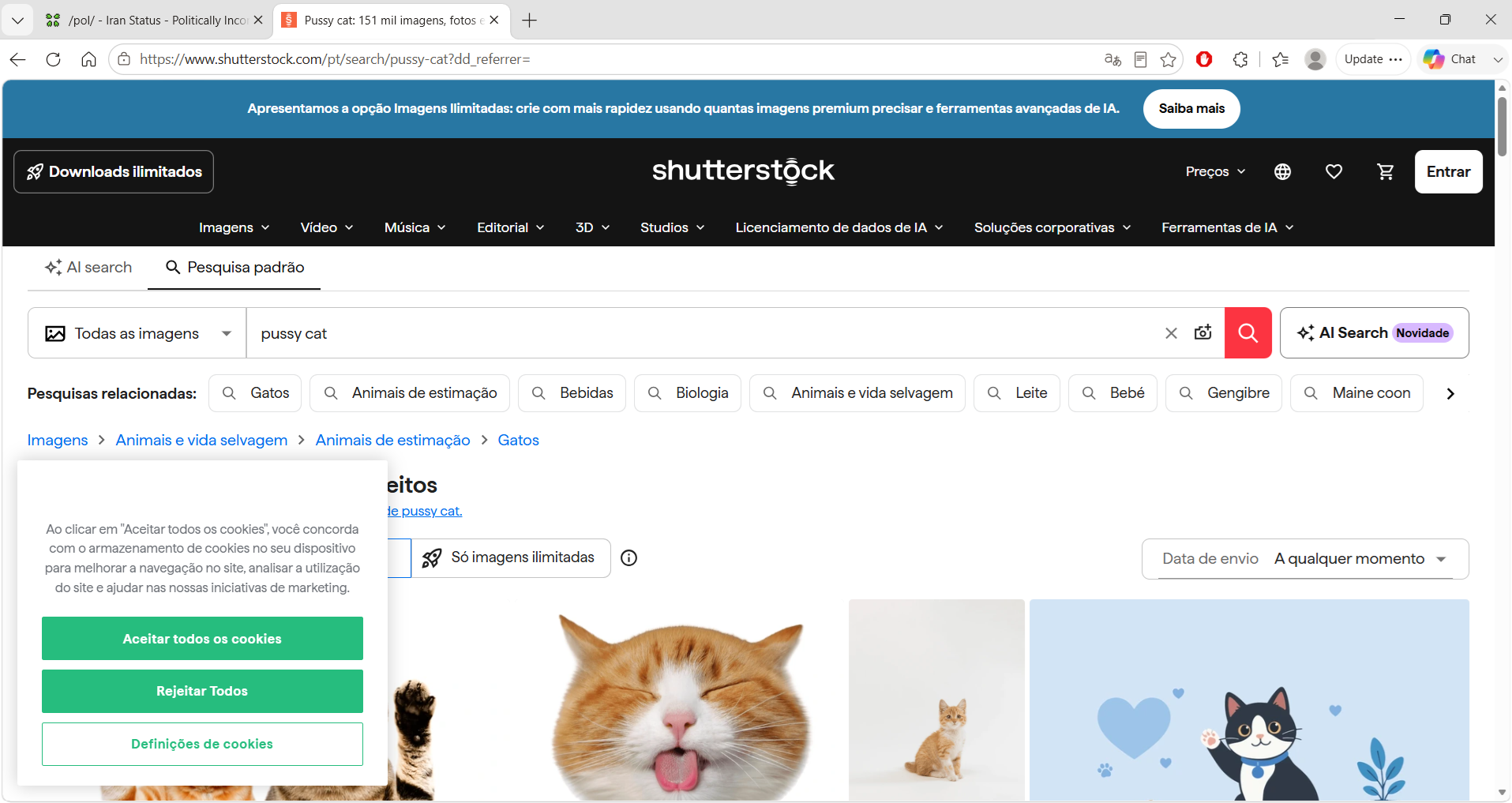This screenshot has width=1512, height=803.
Task: Switch to the /pol/ Iran Status tab
Action: tap(155, 21)
